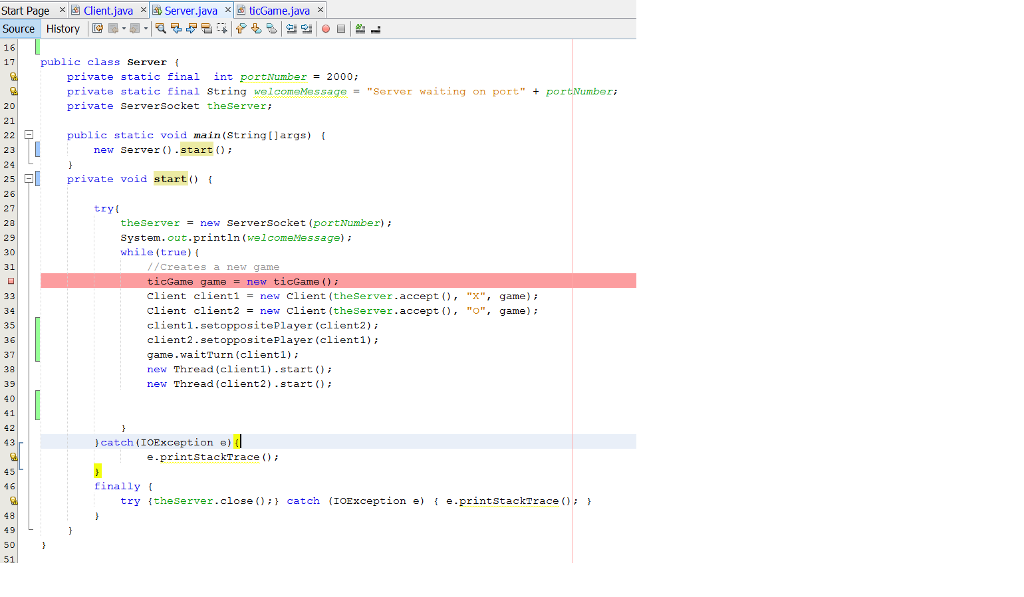Open the Forward navigation dropdown arrow
This screenshot has height=597, width=1024.
coord(144,28)
